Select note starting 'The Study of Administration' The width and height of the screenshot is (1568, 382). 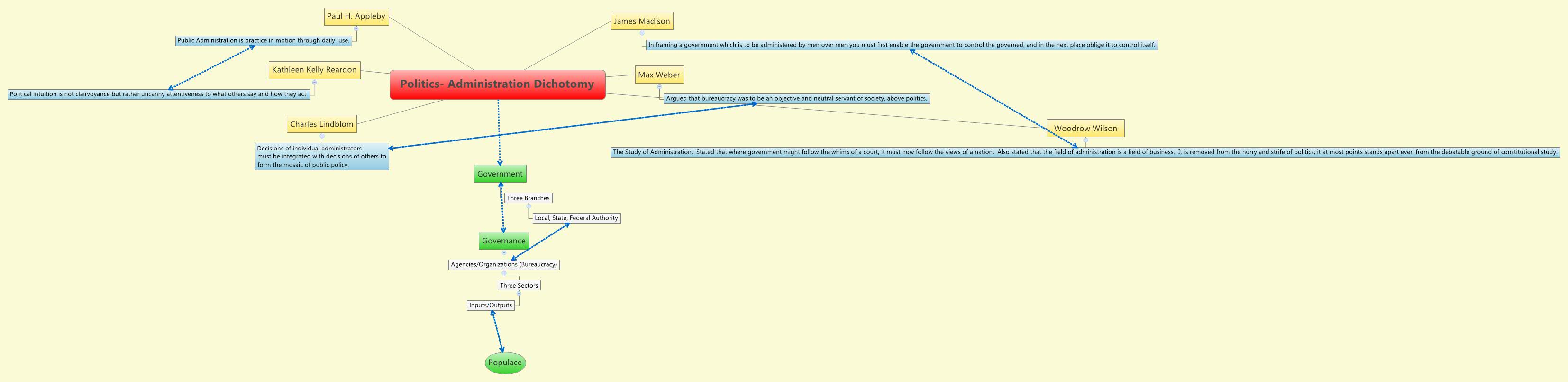pos(1085,152)
